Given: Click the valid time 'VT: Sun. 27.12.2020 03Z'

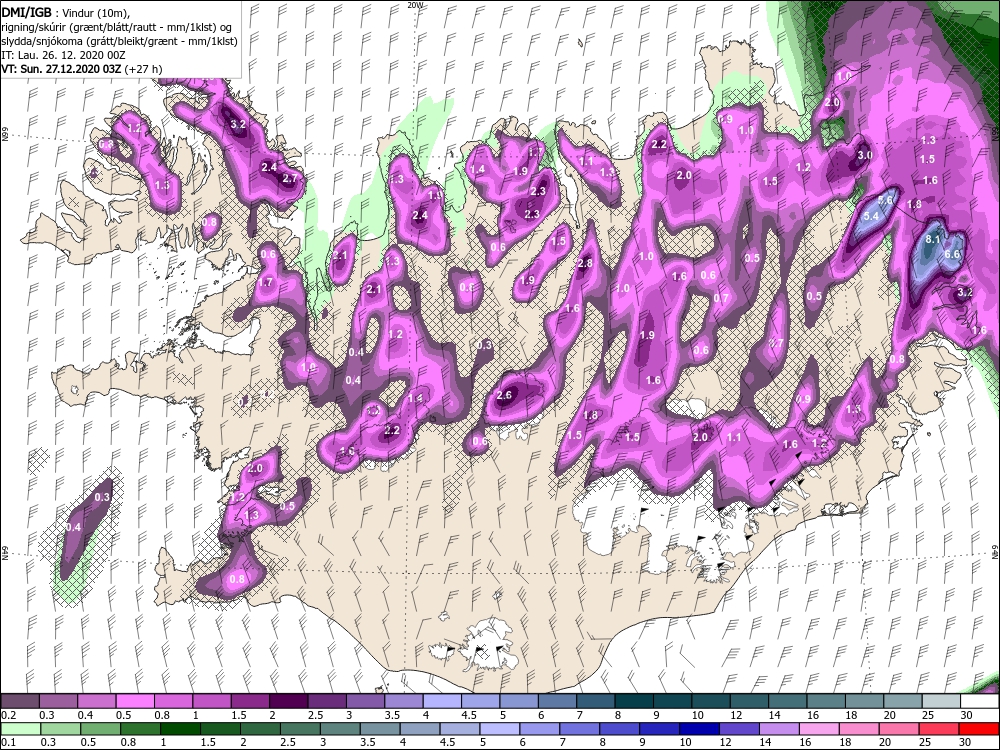Looking at the screenshot, I should [x=61, y=69].
